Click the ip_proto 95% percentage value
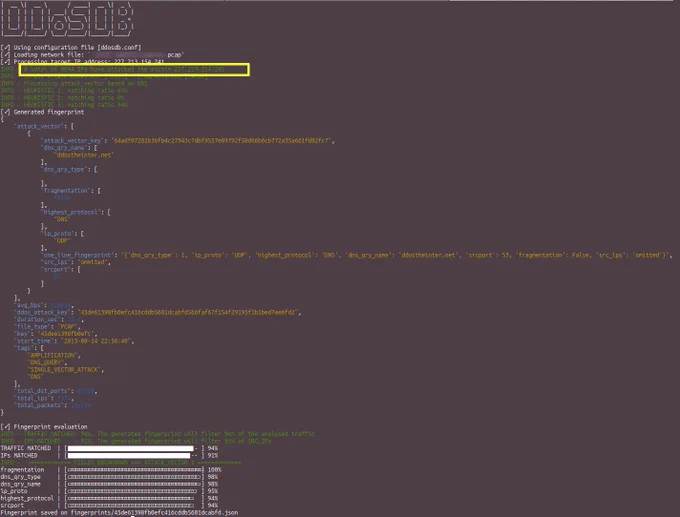Image resolution: width=680 pixels, height=517 pixels. pos(213,491)
